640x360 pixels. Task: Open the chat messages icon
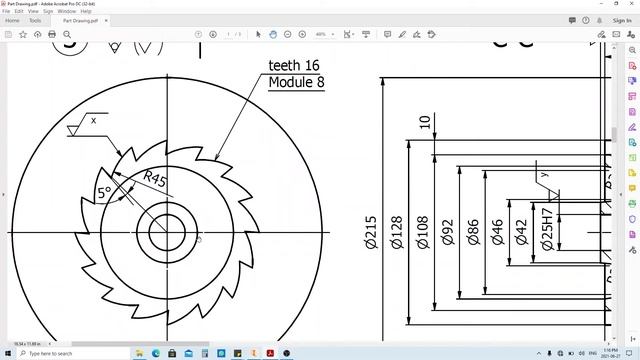click(x=572, y=20)
